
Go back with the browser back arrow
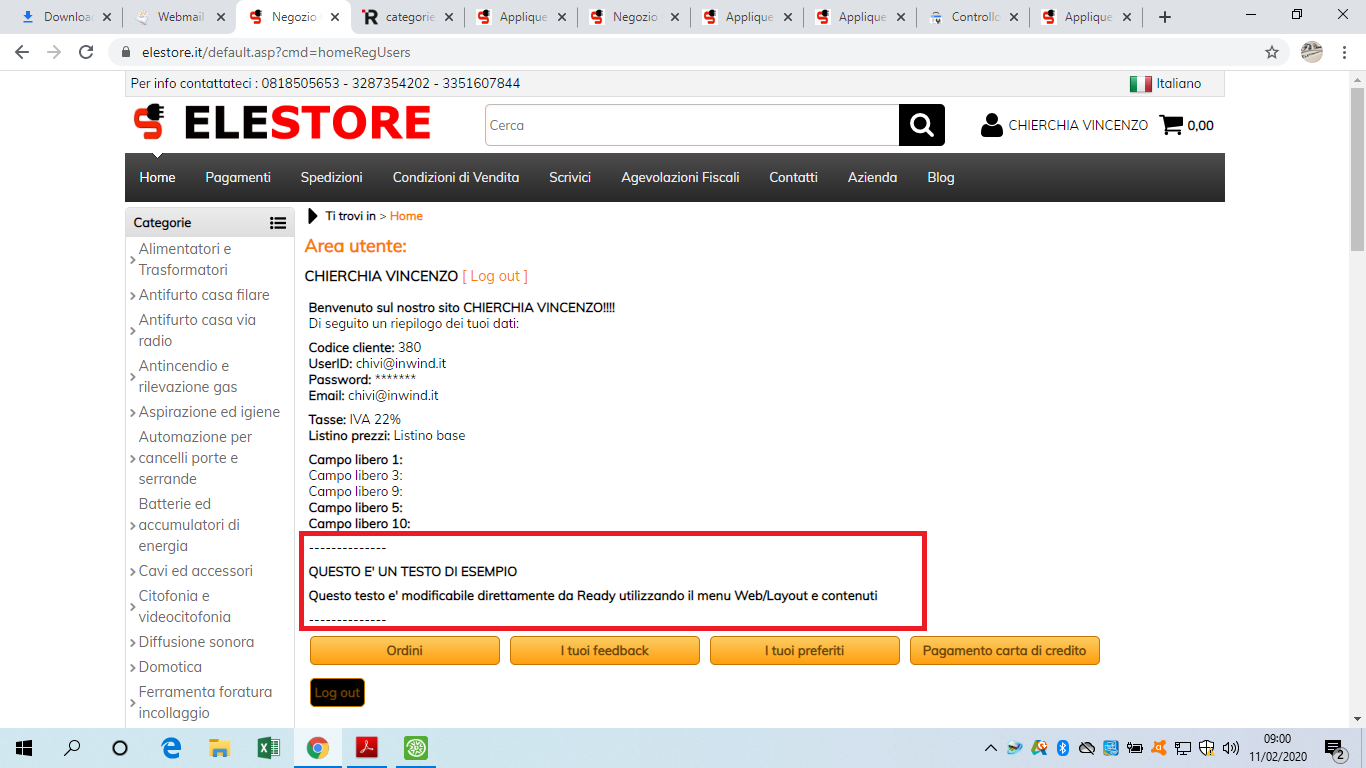click(22, 52)
